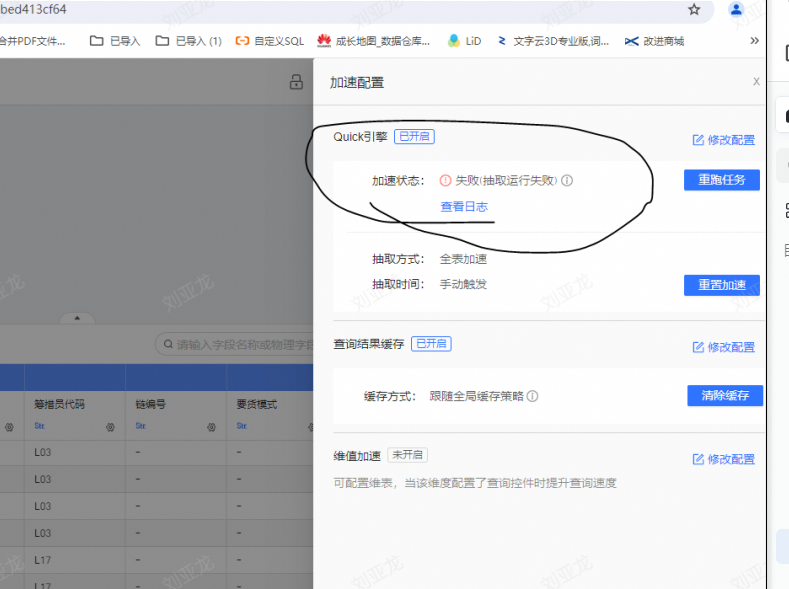
Task: Click the 未开启 tag beside 维值加速
Action: click(x=407, y=456)
